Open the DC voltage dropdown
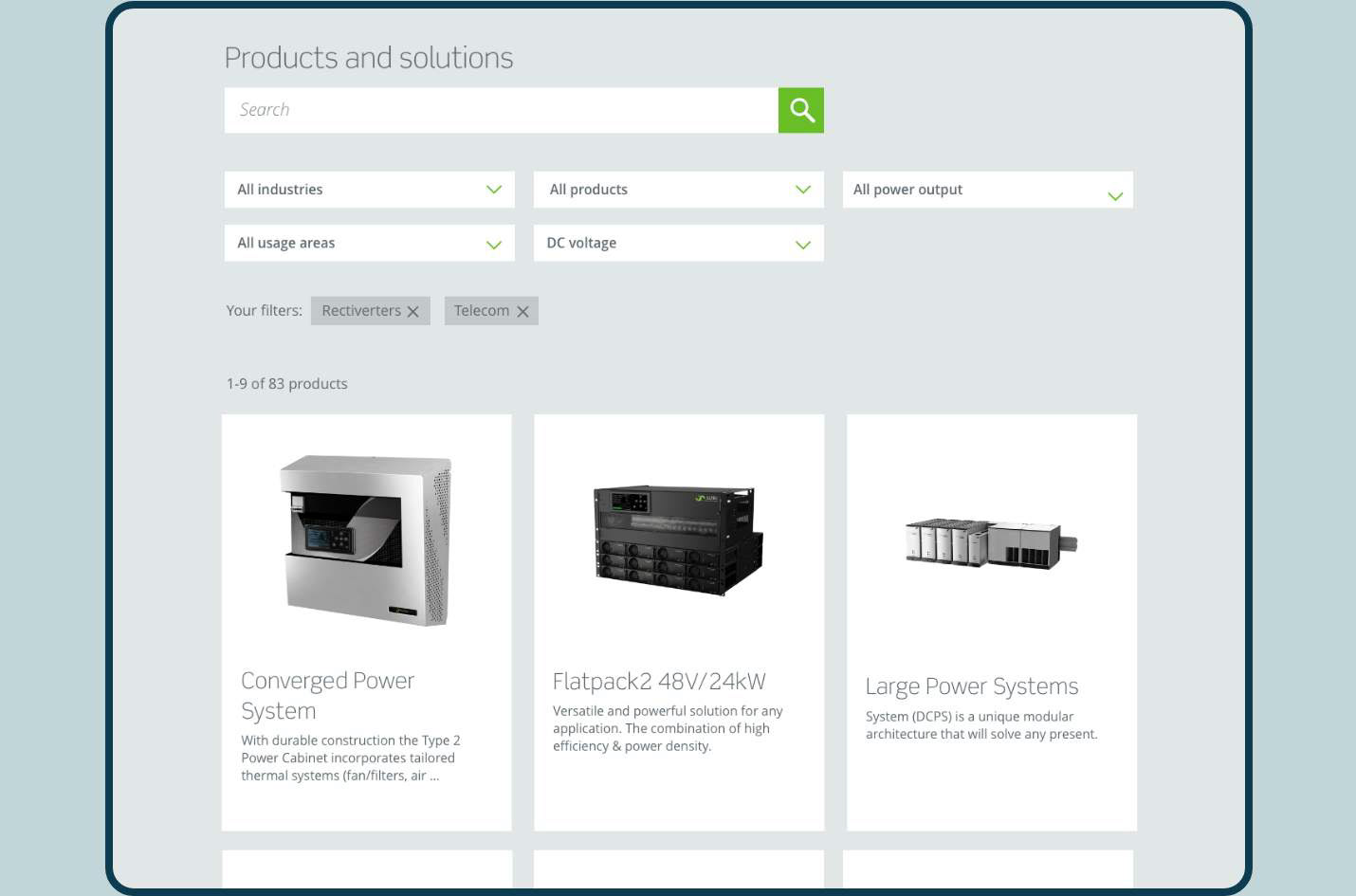Image resolution: width=1356 pixels, height=896 pixels. (679, 243)
